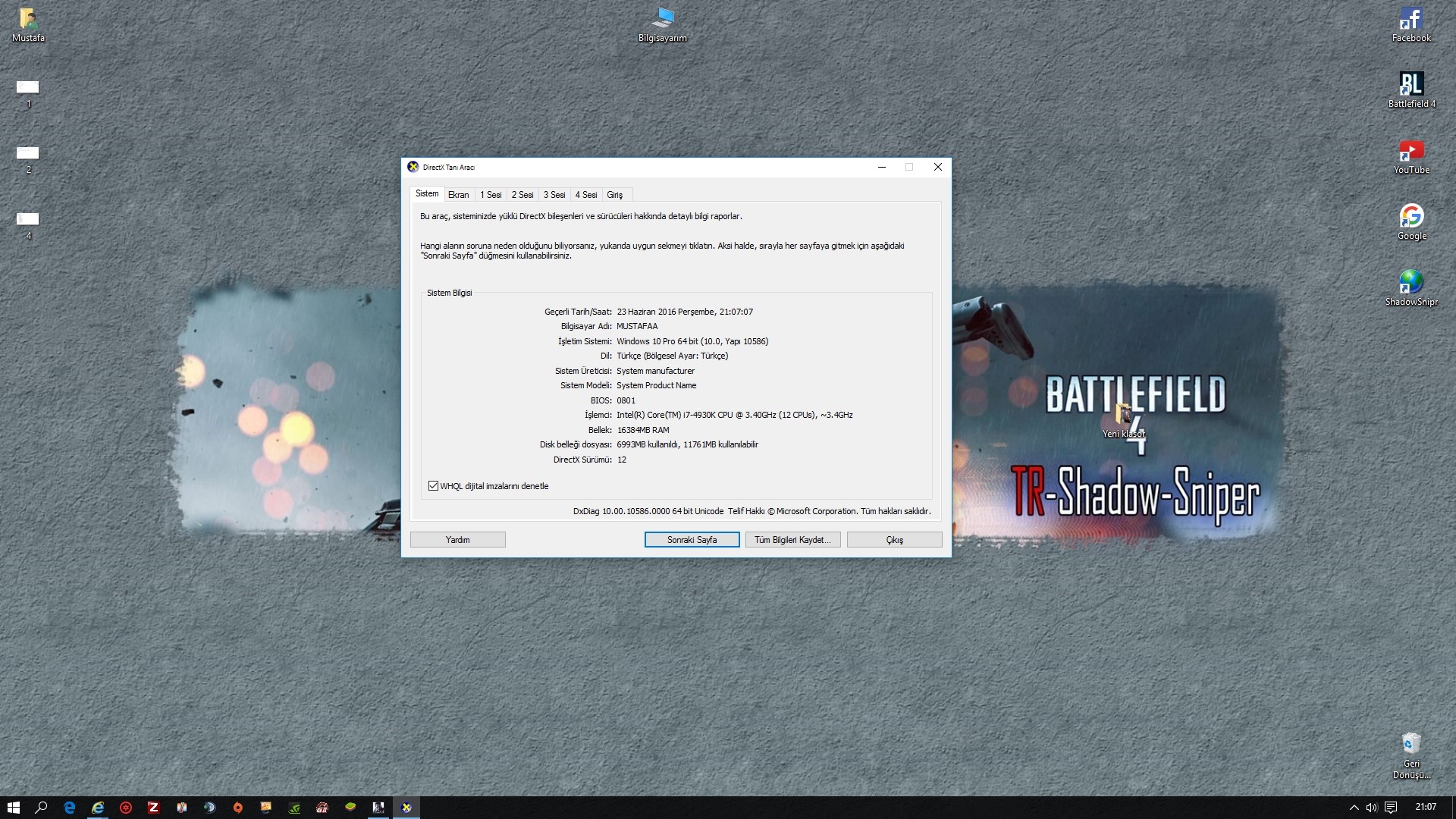Click the System Product Name text
The width and height of the screenshot is (1456, 819).
pyautogui.click(x=657, y=386)
